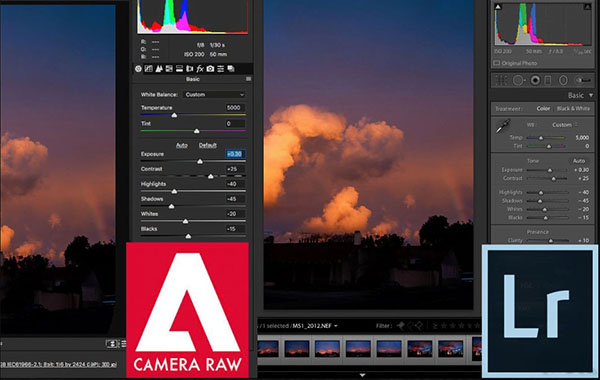Toggle highlight clipping indicator in the Lightroom histogram
The height and width of the screenshot is (380, 600).
pos(587,7)
